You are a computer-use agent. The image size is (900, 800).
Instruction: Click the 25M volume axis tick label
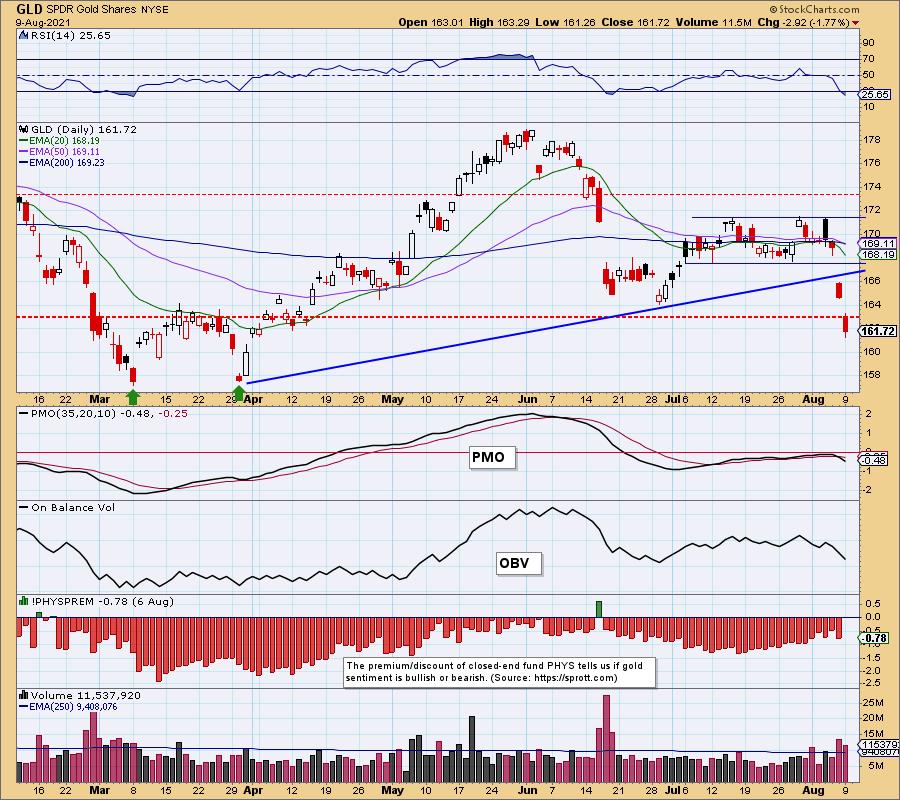pyautogui.click(x=873, y=702)
